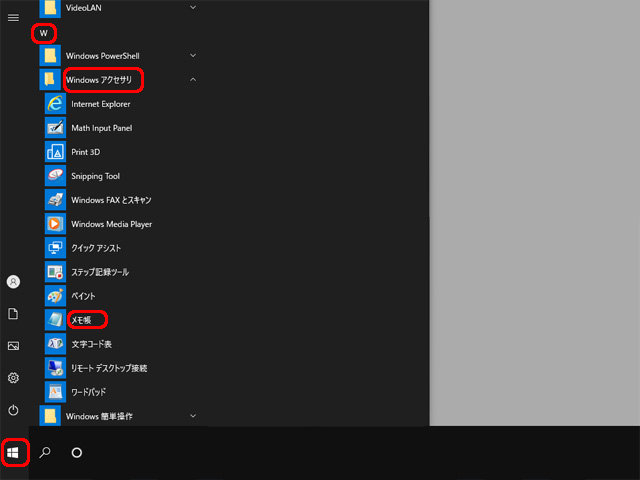Open Print 3D entry
640x480 pixels.
point(86,152)
